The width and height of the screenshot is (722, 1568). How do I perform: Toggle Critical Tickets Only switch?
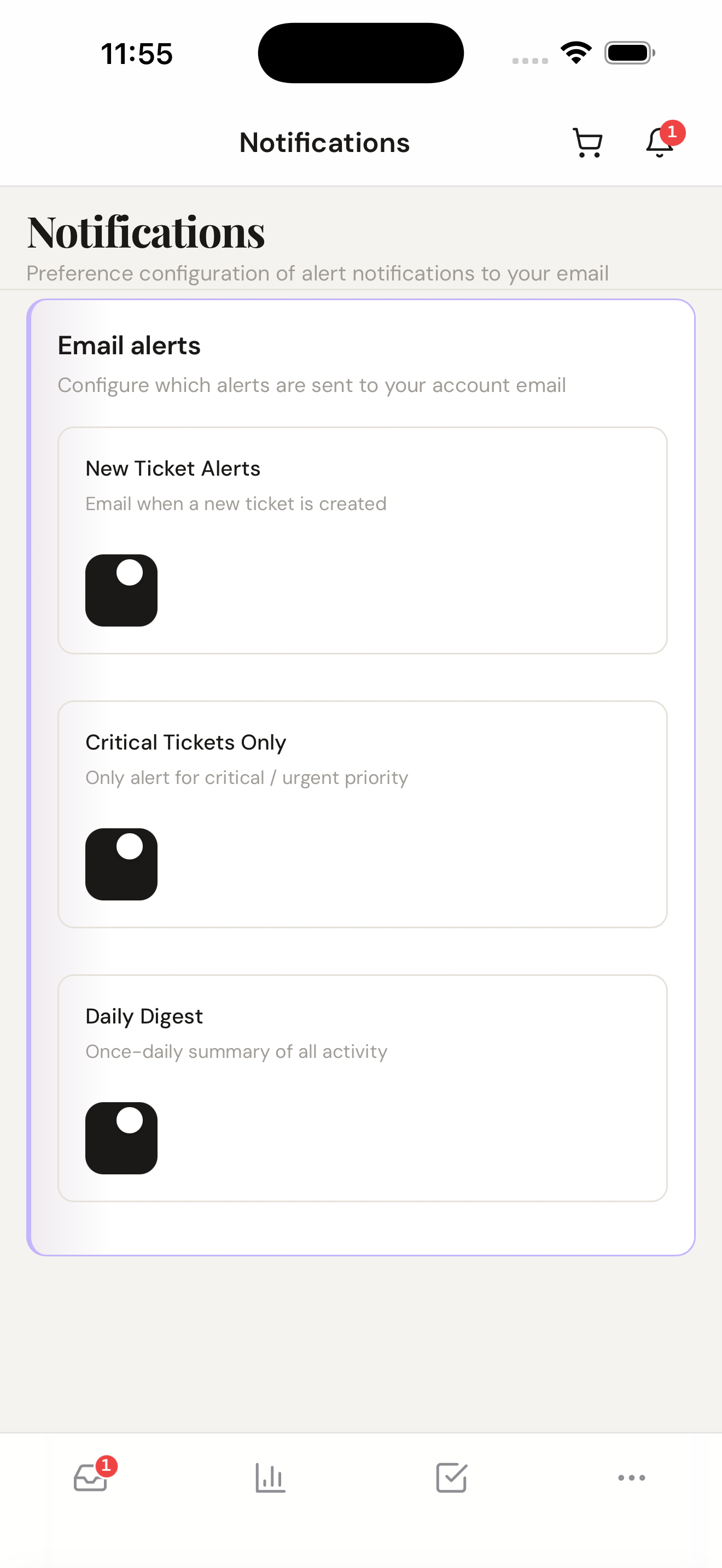(121, 864)
